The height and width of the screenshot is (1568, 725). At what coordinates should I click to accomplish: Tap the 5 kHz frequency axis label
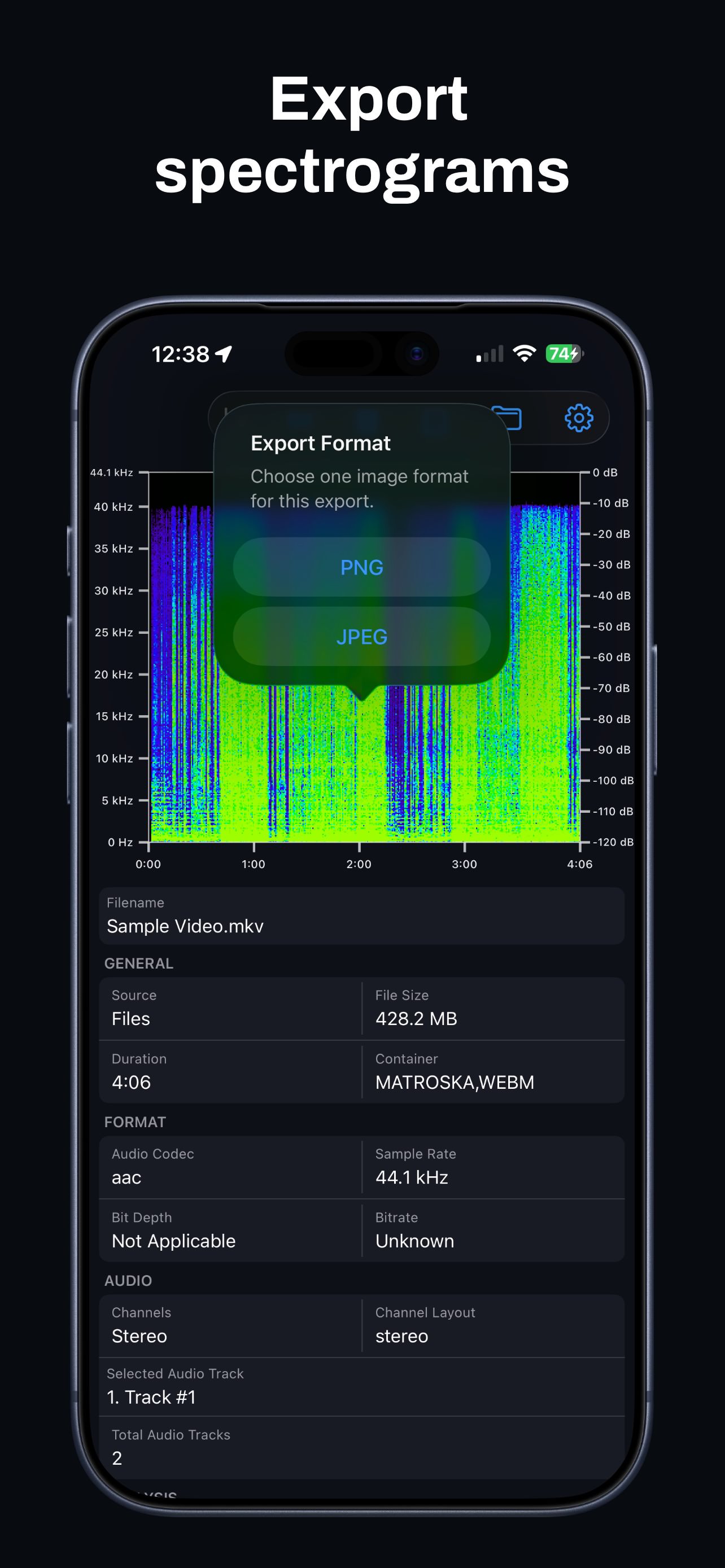pos(117,800)
